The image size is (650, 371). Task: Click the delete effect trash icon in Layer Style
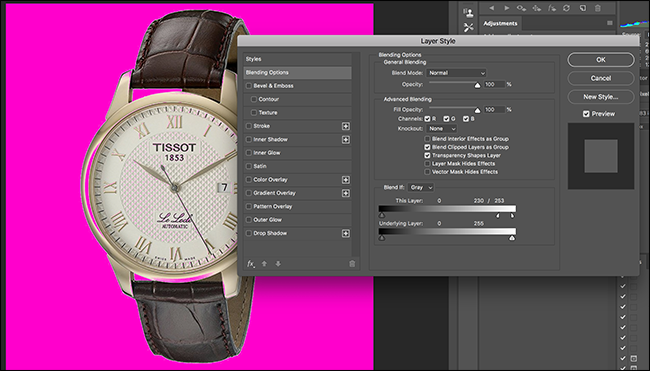(x=352, y=264)
